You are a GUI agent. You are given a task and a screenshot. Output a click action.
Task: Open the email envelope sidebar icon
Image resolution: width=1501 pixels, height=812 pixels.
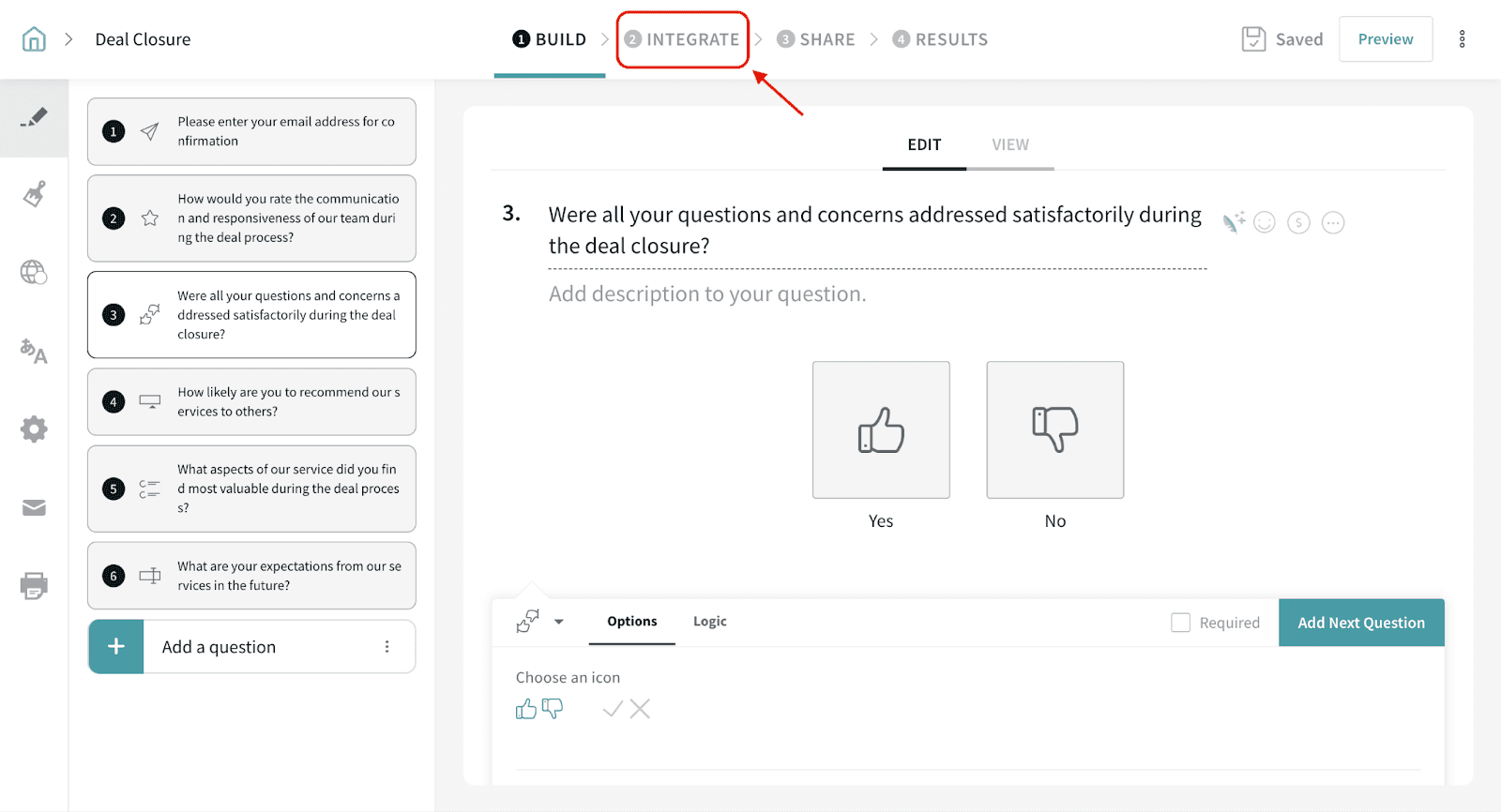tap(34, 508)
